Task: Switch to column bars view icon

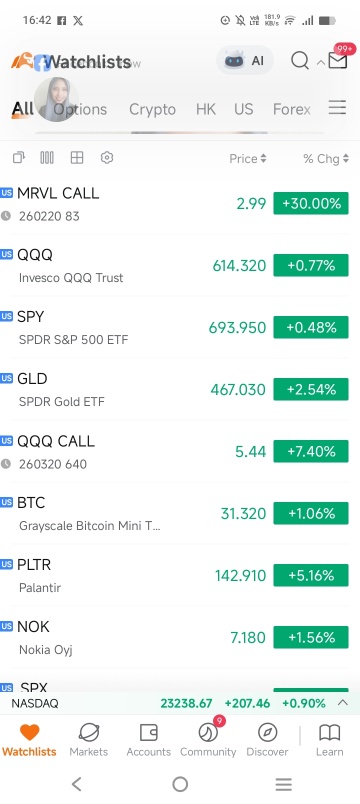Action: (x=47, y=158)
